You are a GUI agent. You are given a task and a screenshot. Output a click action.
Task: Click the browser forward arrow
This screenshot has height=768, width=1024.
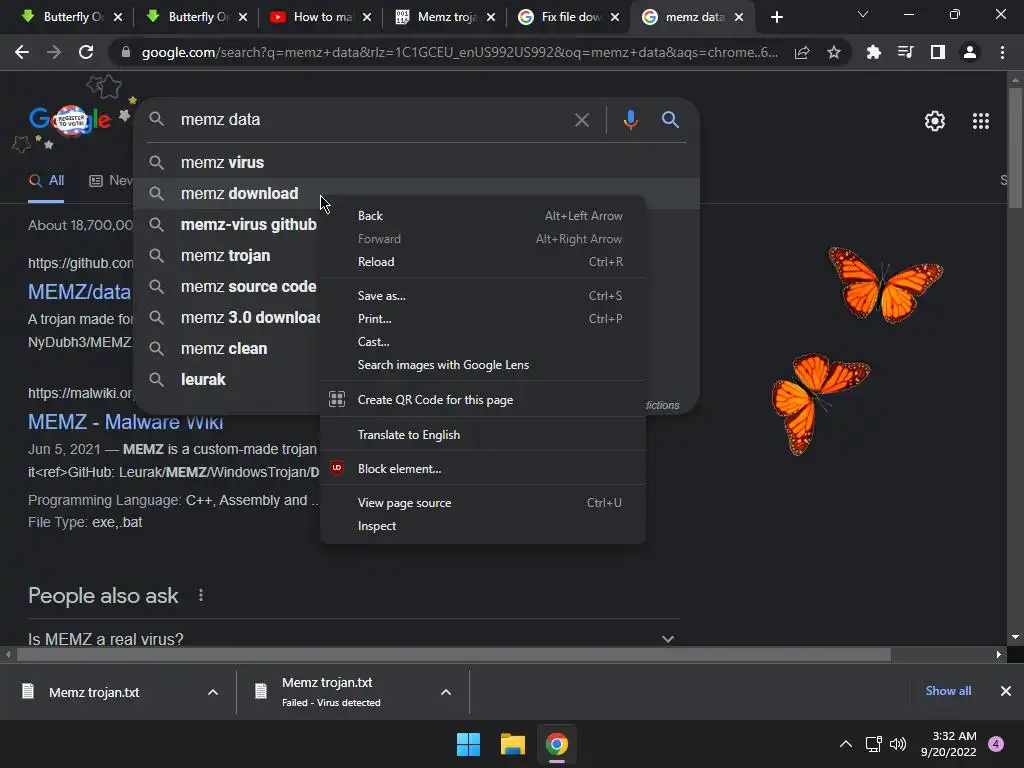[54, 52]
